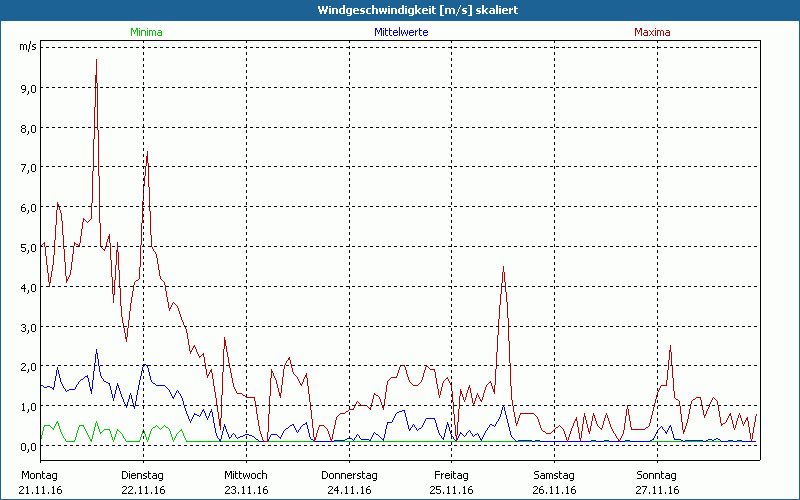
Task: Select the 5,0 y-axis value
Action: 28,247
